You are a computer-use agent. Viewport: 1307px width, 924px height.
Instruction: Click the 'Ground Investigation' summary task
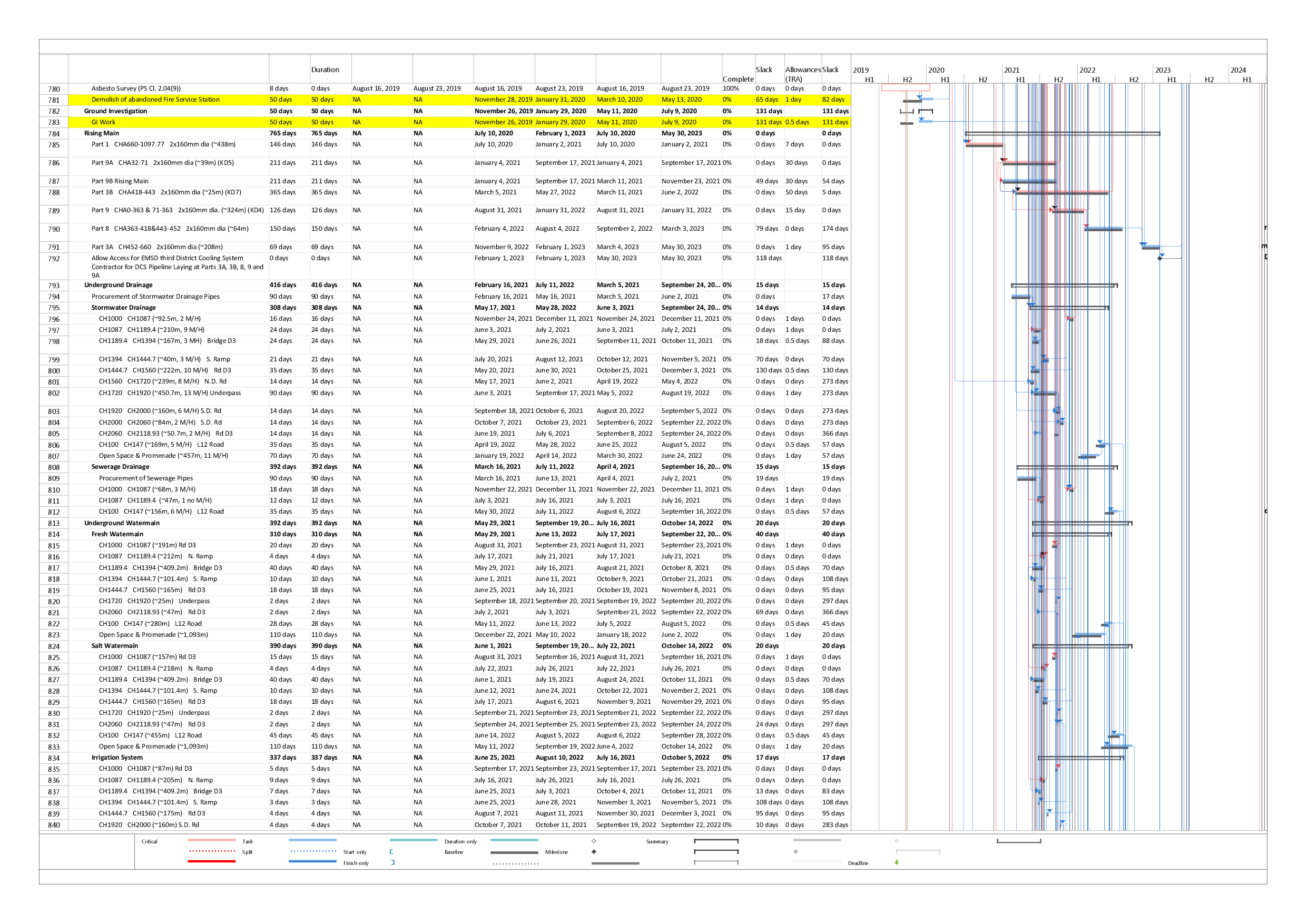115,111
